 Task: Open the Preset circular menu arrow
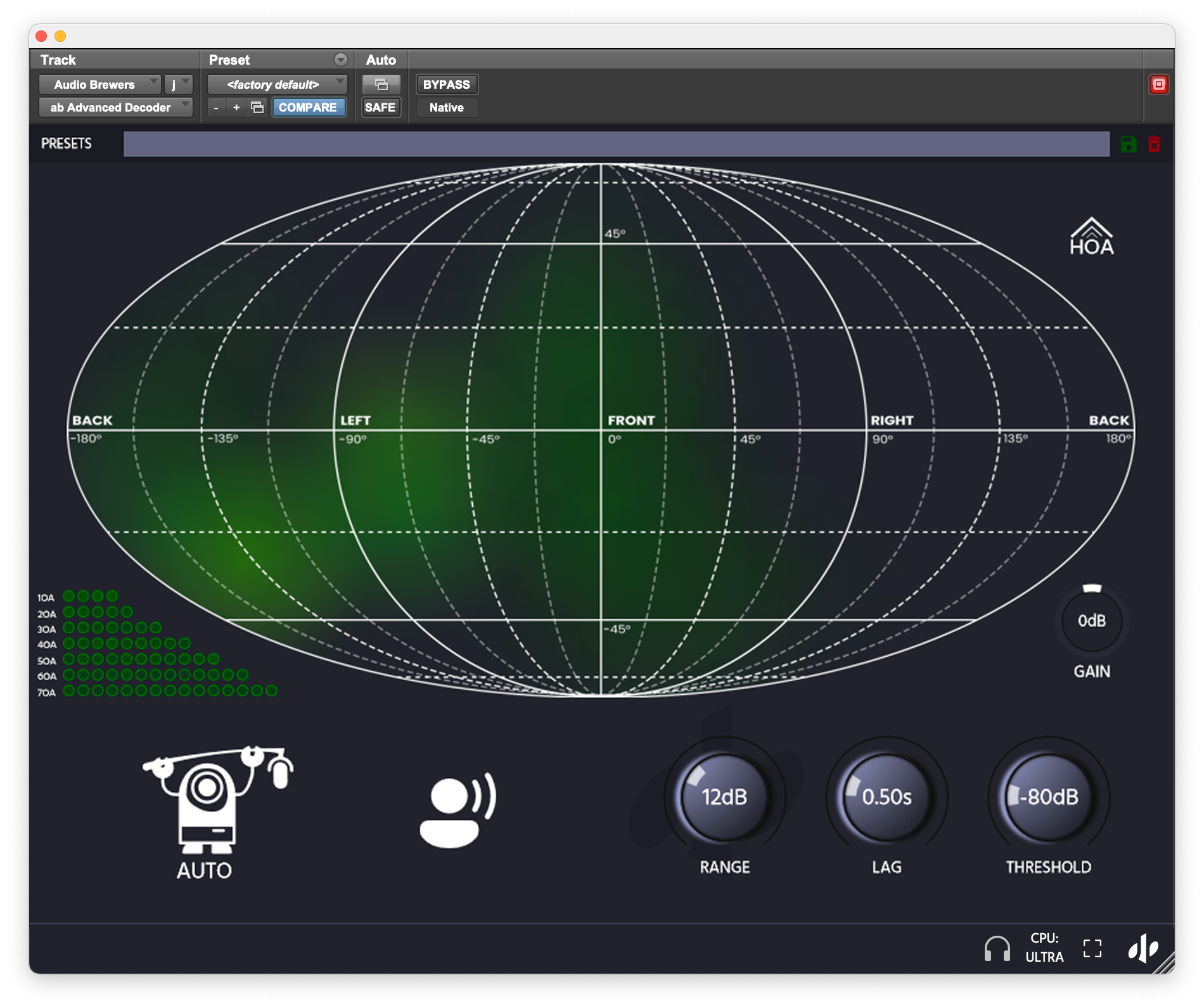(341, 60)
